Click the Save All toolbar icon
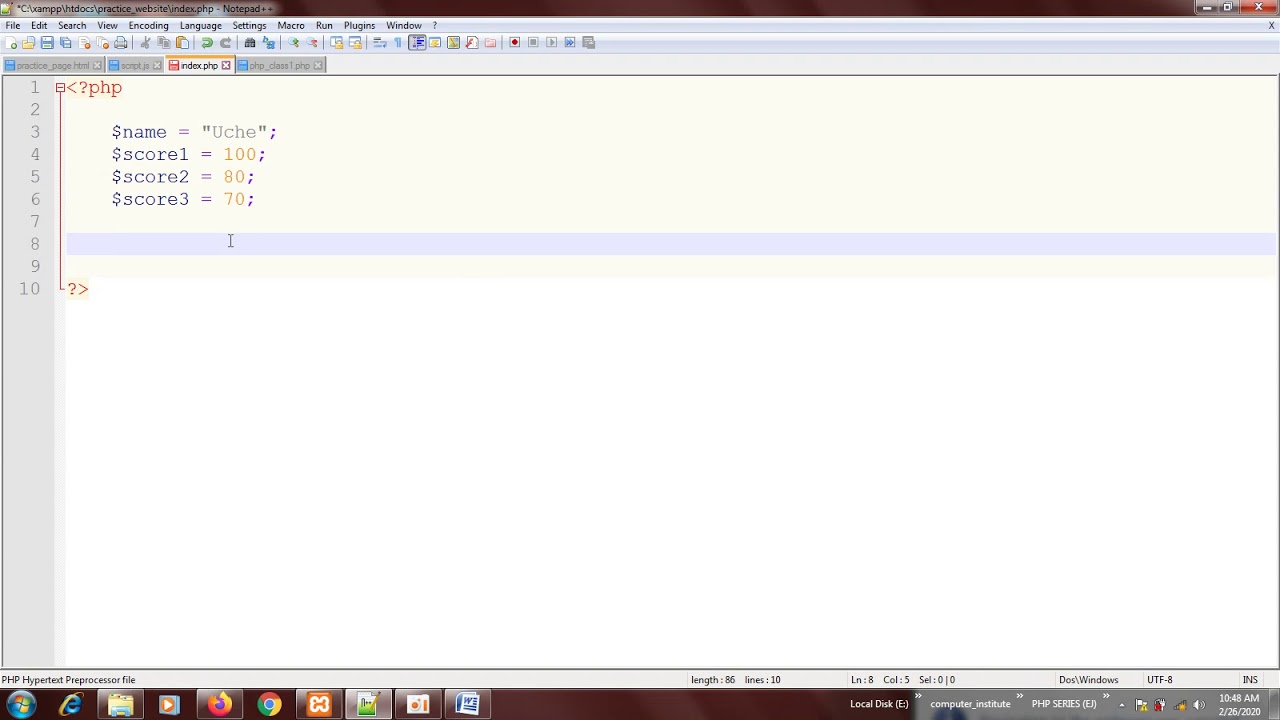The width and height of the screenshot is (1280, 720). click(65, 42)
